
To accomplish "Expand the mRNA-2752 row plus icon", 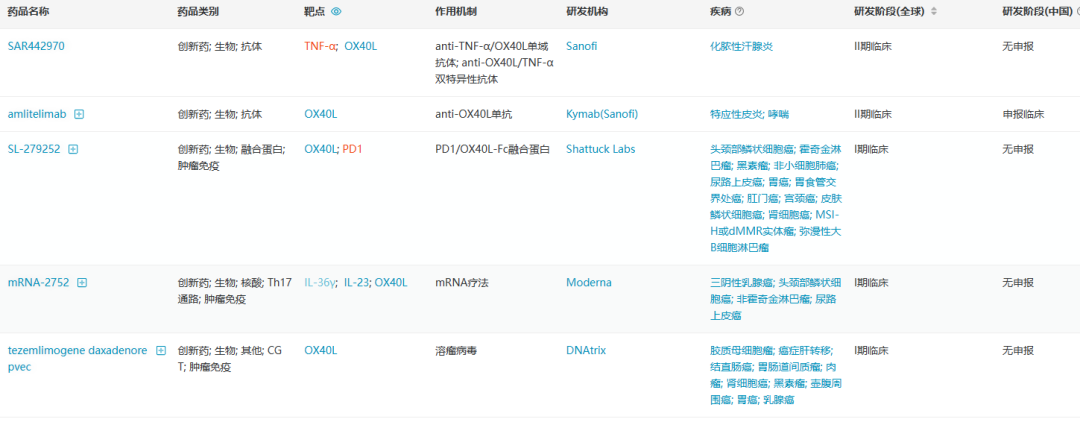I will (82, 282).
